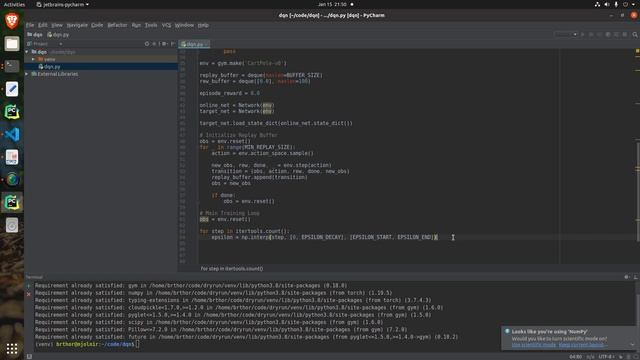This screenshot has width=640, height=360.
Task: Toggle tool window quick access in status bar
Action: (x=29, y=356)
